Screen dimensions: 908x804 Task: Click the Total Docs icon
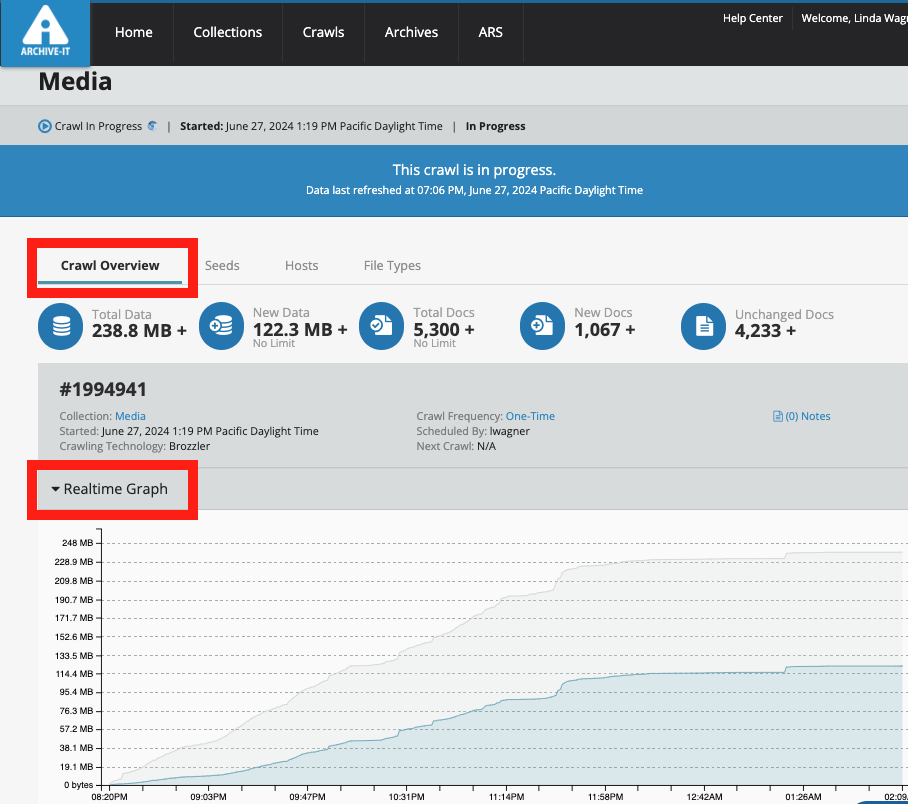point(382,326)
